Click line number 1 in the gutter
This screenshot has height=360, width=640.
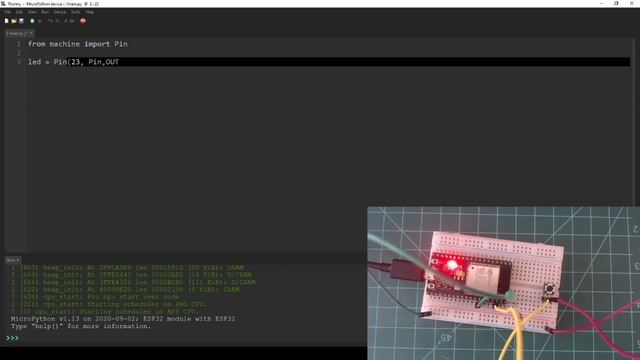point(18,44)
